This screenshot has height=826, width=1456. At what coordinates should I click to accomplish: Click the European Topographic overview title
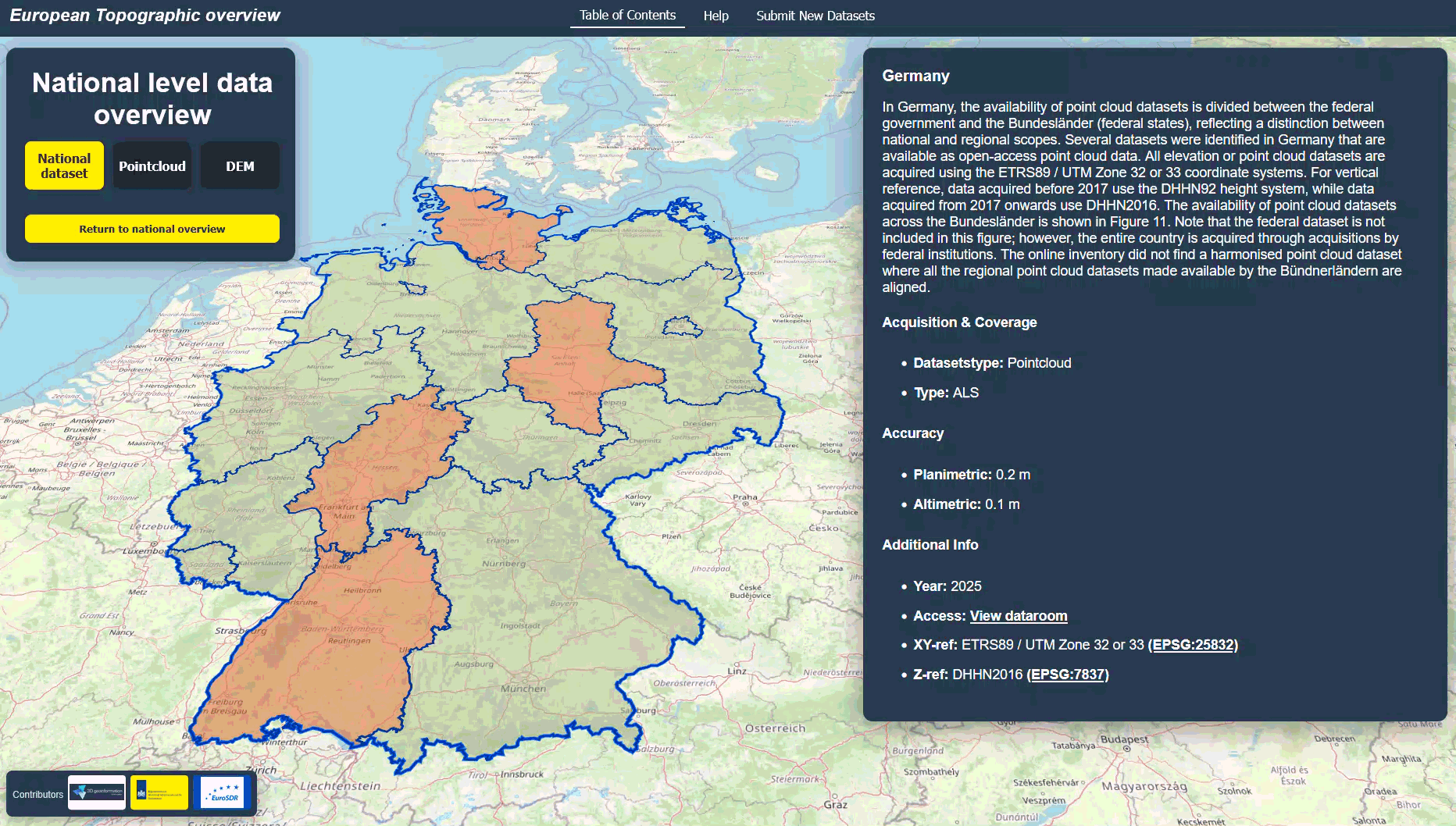145,16
